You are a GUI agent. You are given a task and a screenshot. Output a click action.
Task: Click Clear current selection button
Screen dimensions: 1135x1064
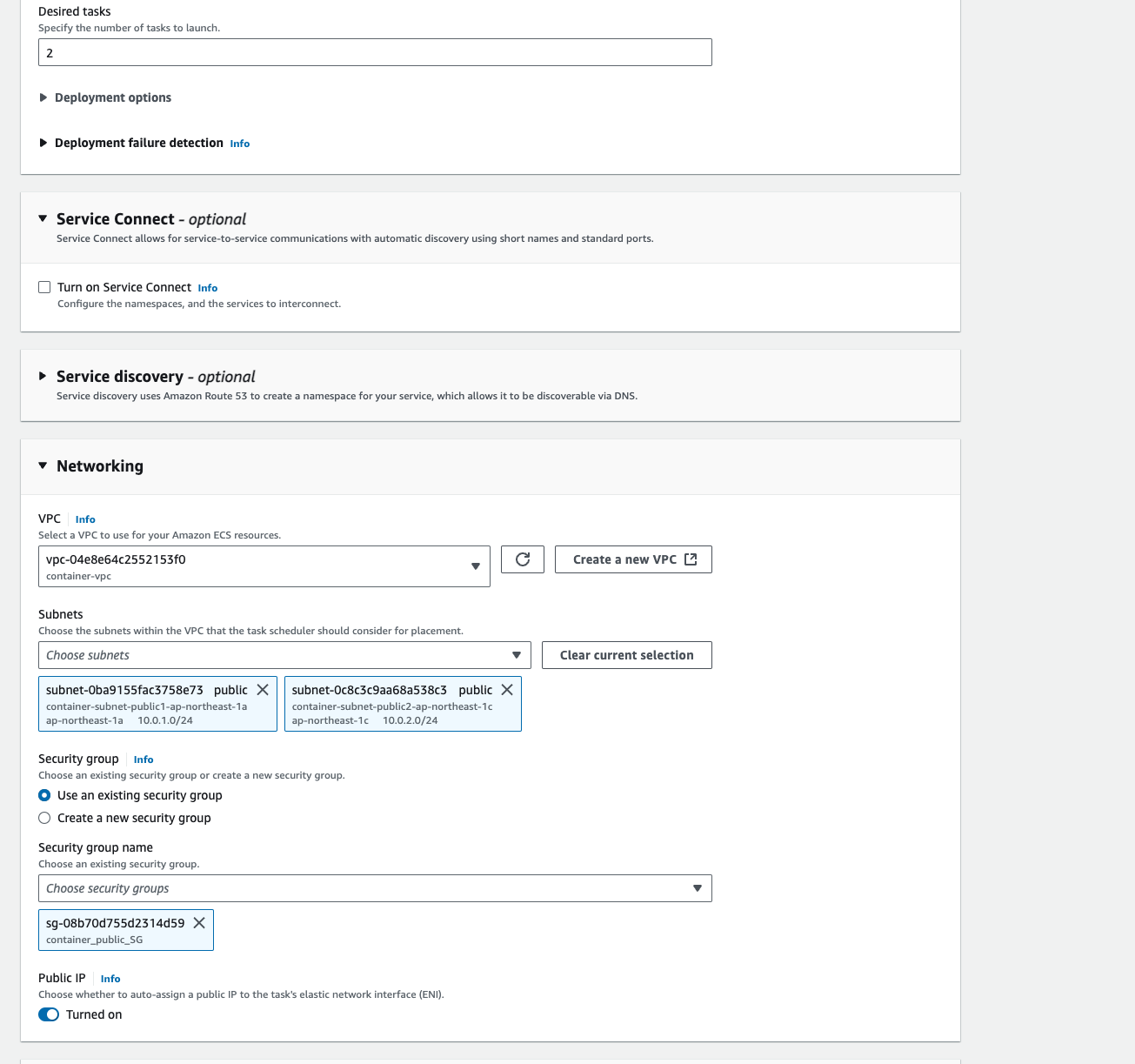coord(627,655)
